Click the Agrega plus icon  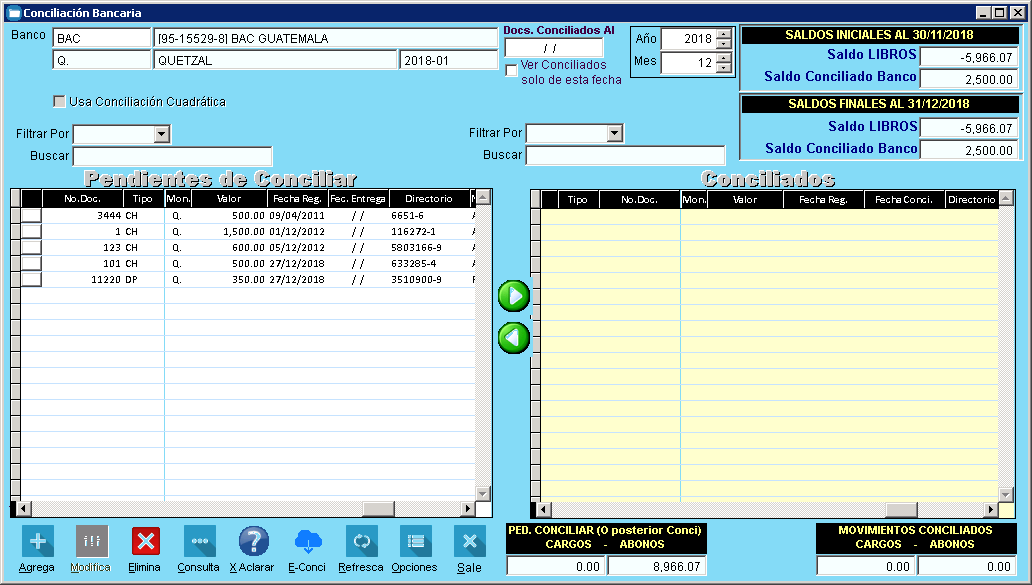38,542
